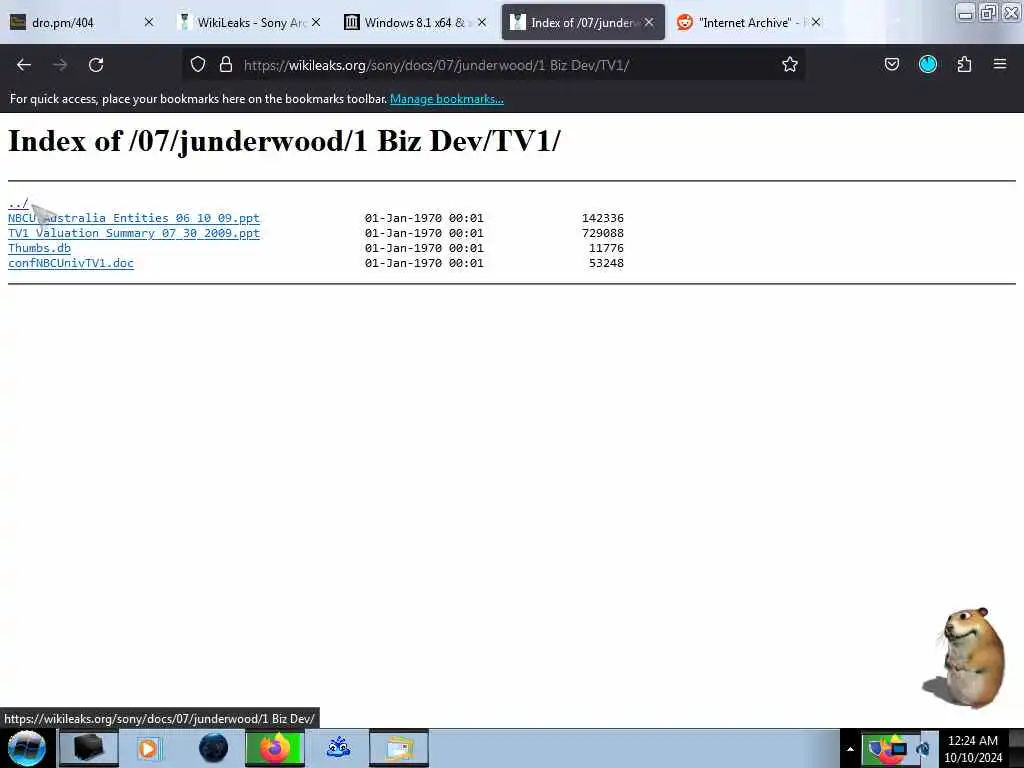Open the volume speaker tray icon
The width and height of the screenshot is (1024, 768).
point(923,749)
